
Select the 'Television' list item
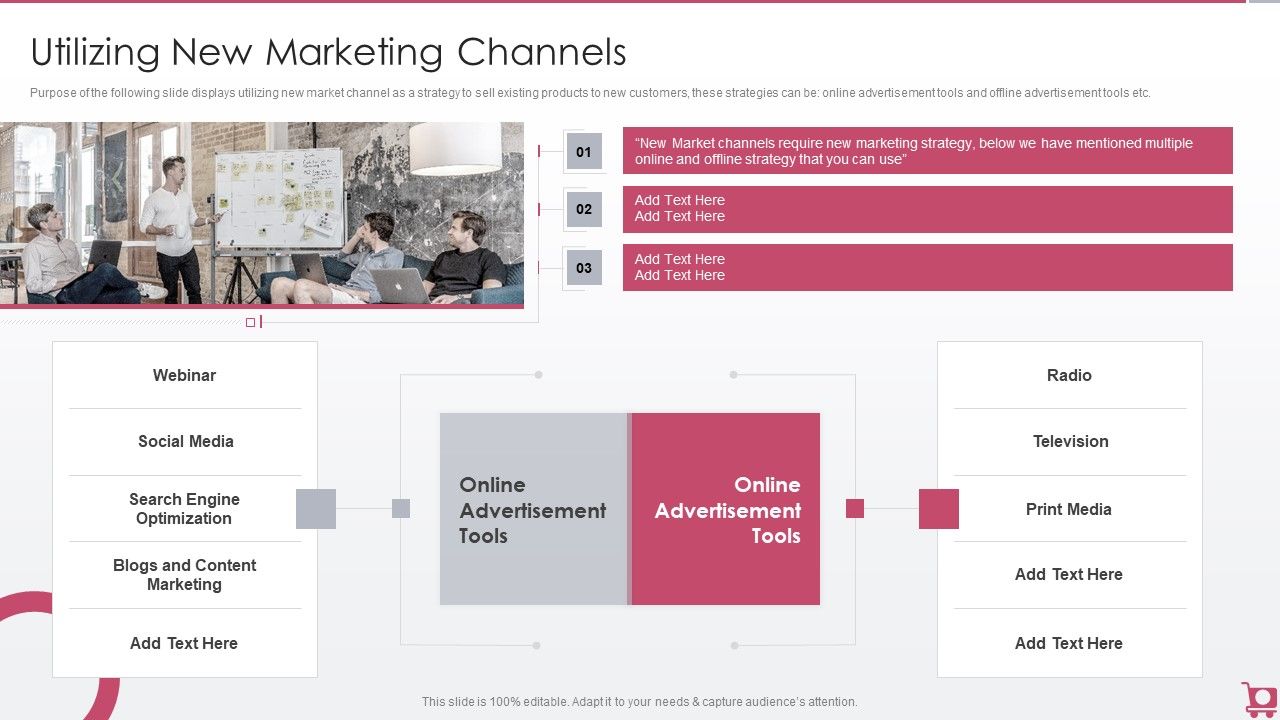(x=1070, y=441)
